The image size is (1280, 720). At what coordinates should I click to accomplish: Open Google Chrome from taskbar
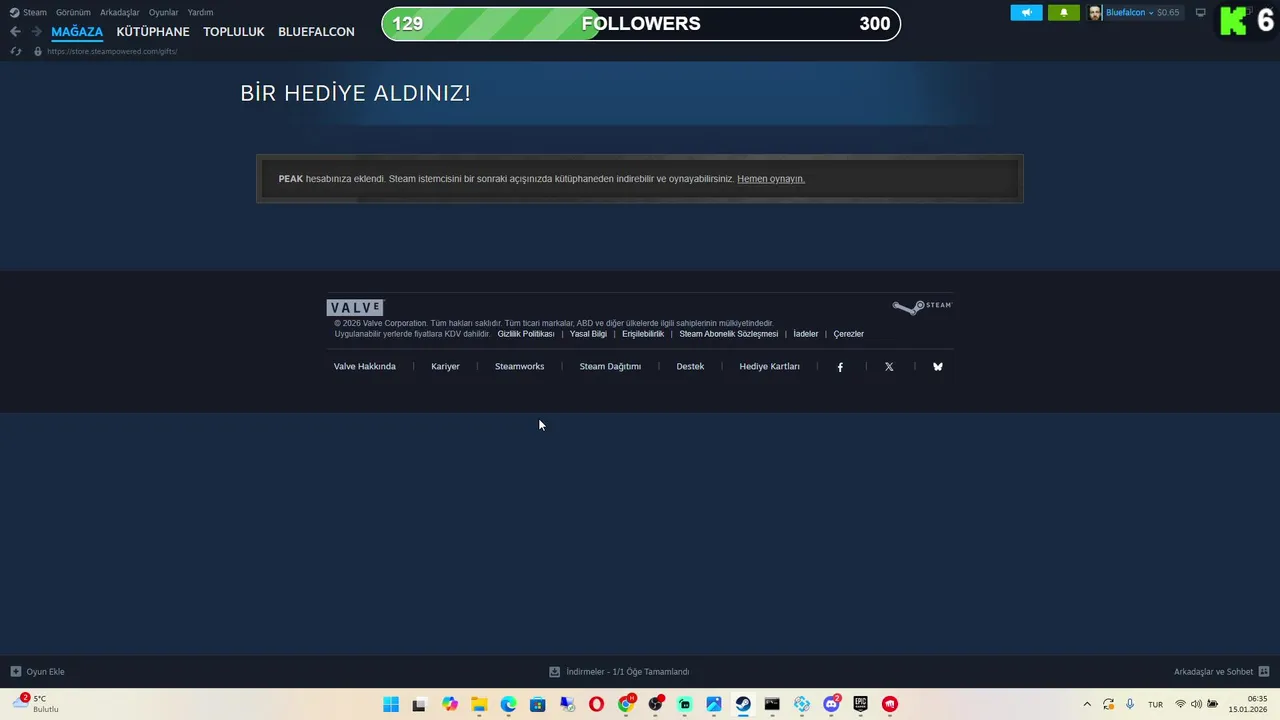click(626, 704)
